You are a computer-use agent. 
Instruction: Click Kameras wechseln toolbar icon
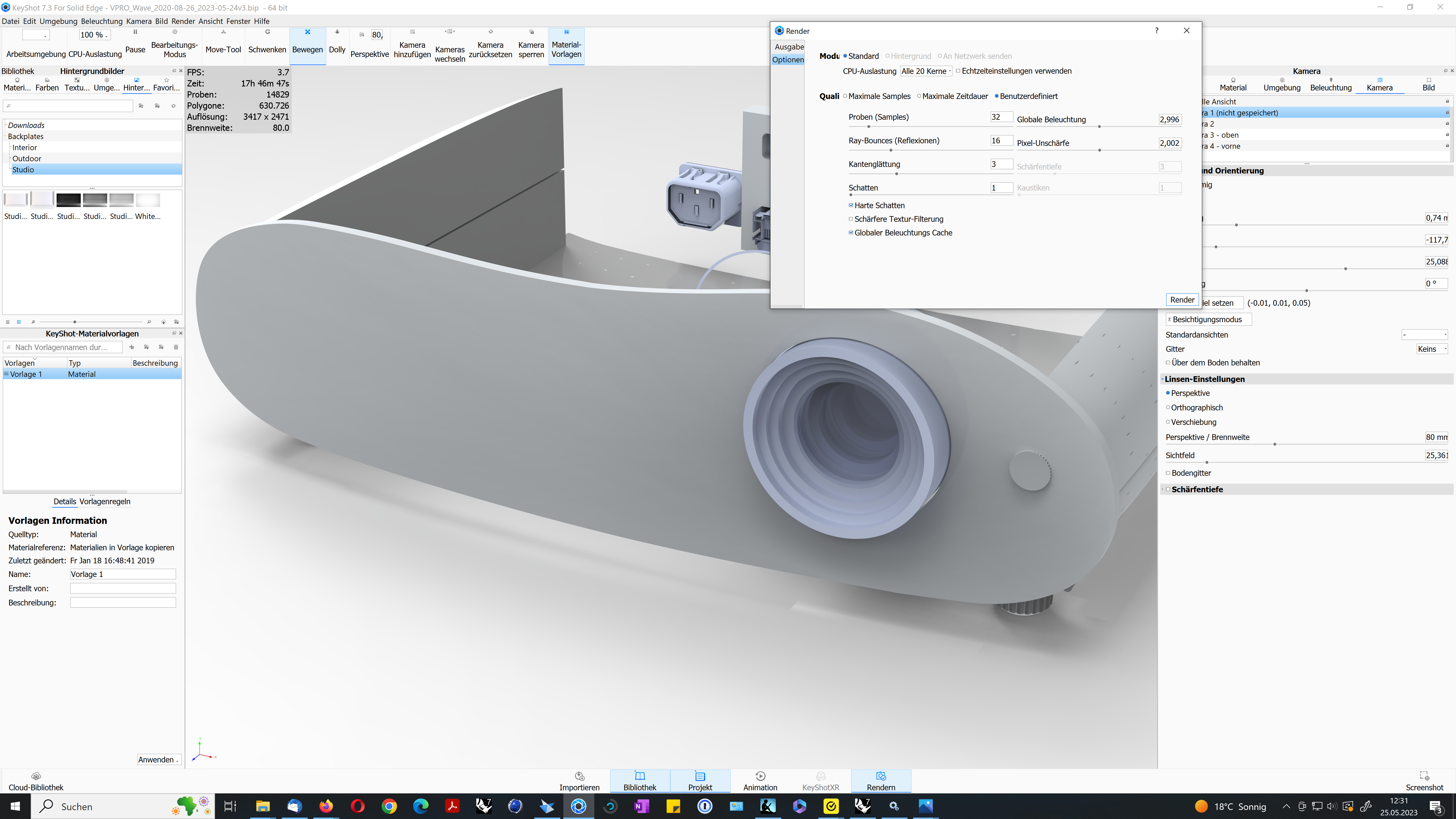pos(450,45)
